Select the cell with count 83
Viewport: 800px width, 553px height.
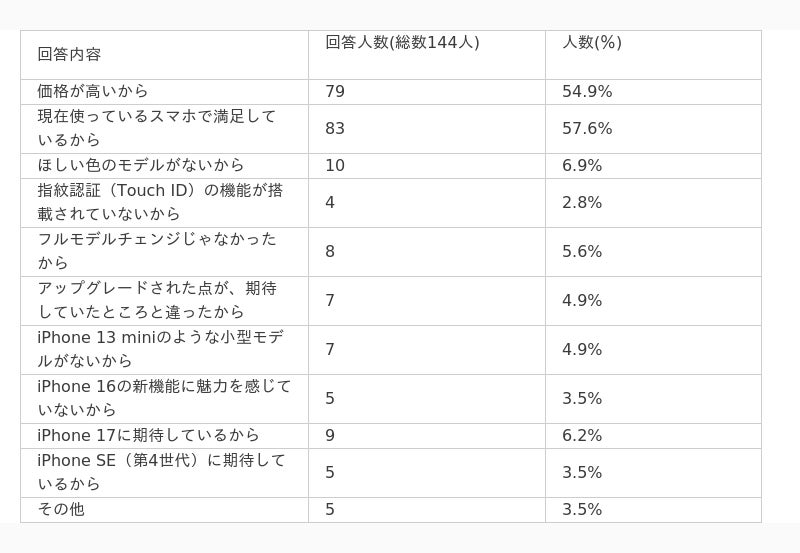click(x=335, y=129)
